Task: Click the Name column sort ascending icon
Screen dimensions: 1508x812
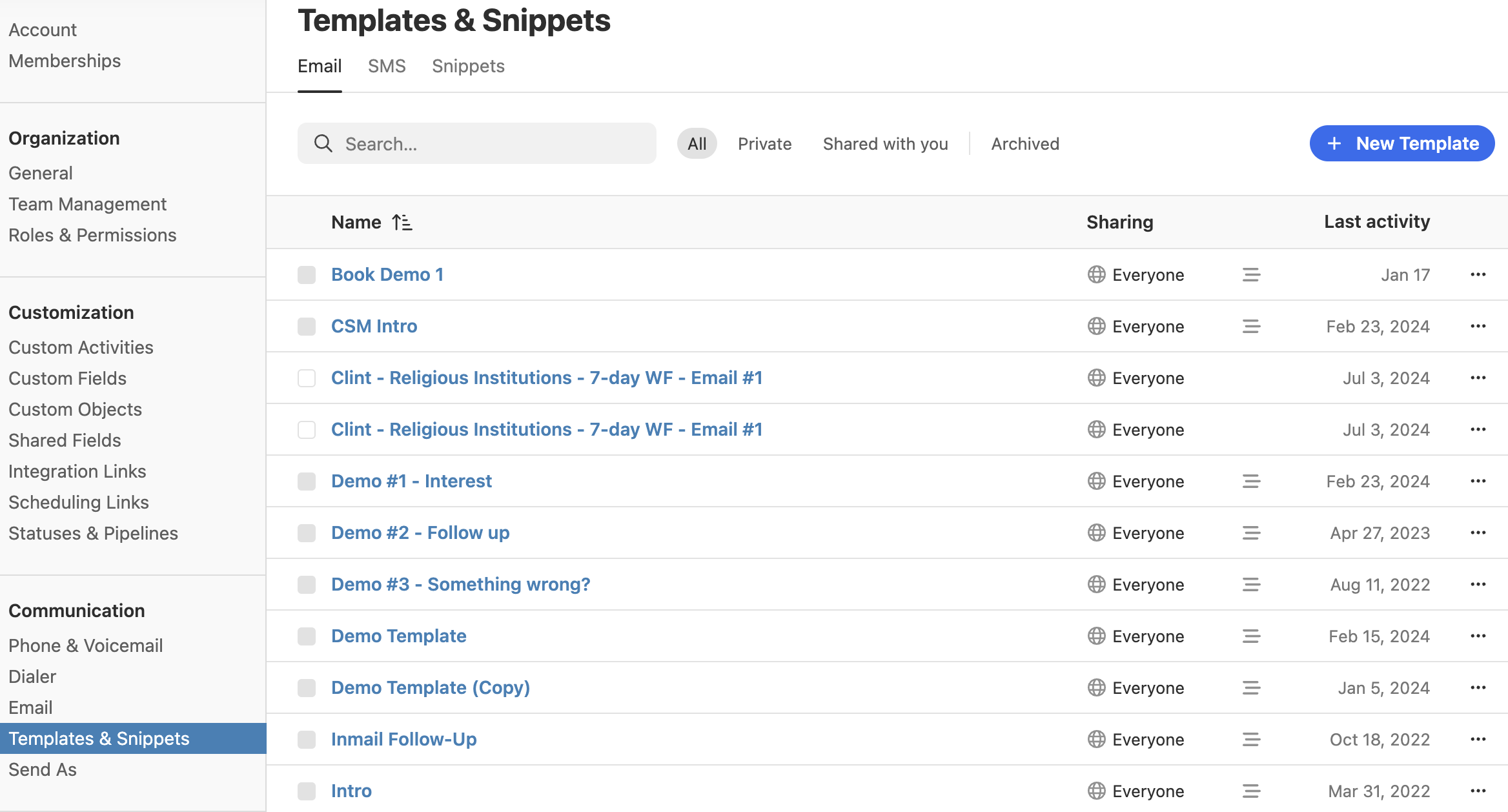Action: click(x=402, y=222)
